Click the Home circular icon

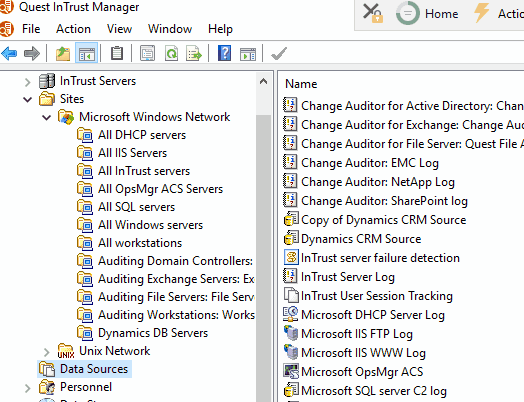[408, 13]
